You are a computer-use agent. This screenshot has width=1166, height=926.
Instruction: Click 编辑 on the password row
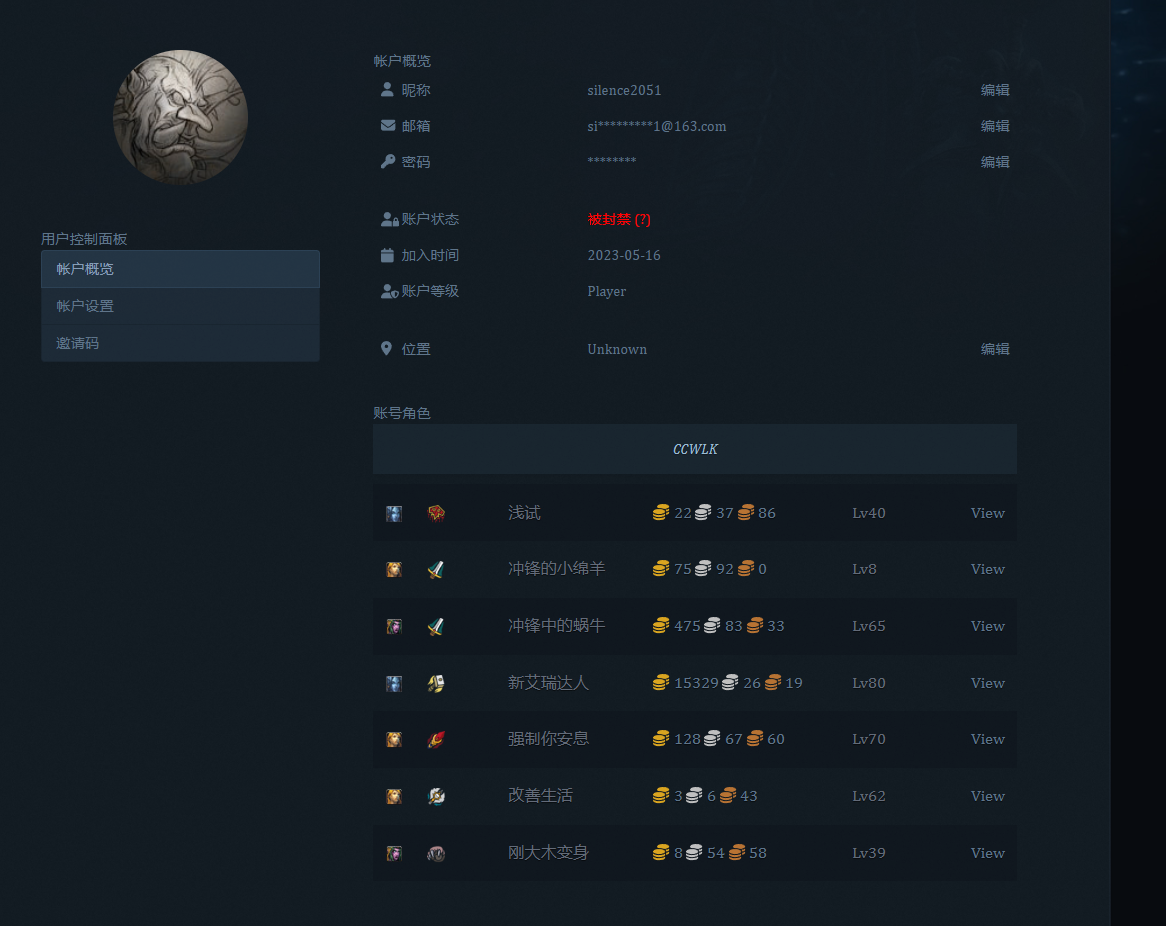[994, 162]
